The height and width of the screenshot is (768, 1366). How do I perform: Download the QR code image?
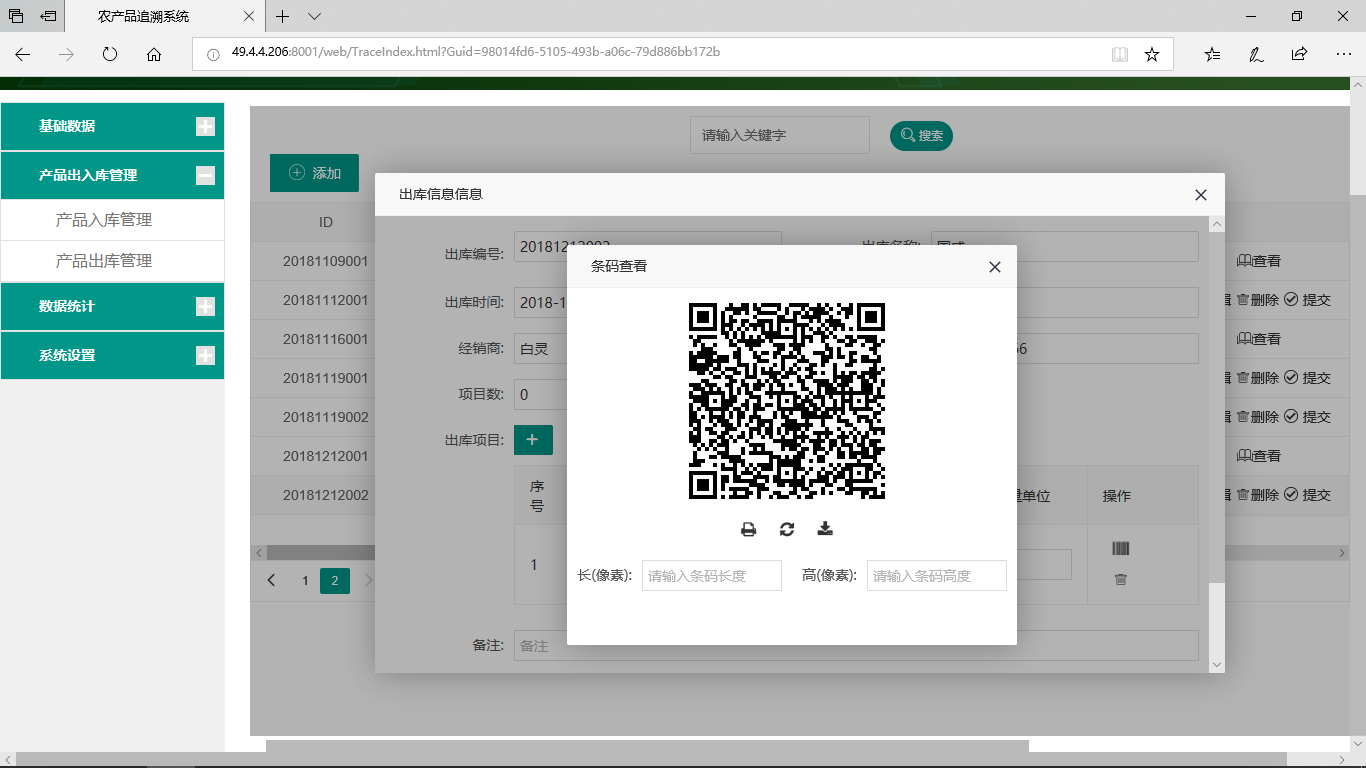[825, 529]
